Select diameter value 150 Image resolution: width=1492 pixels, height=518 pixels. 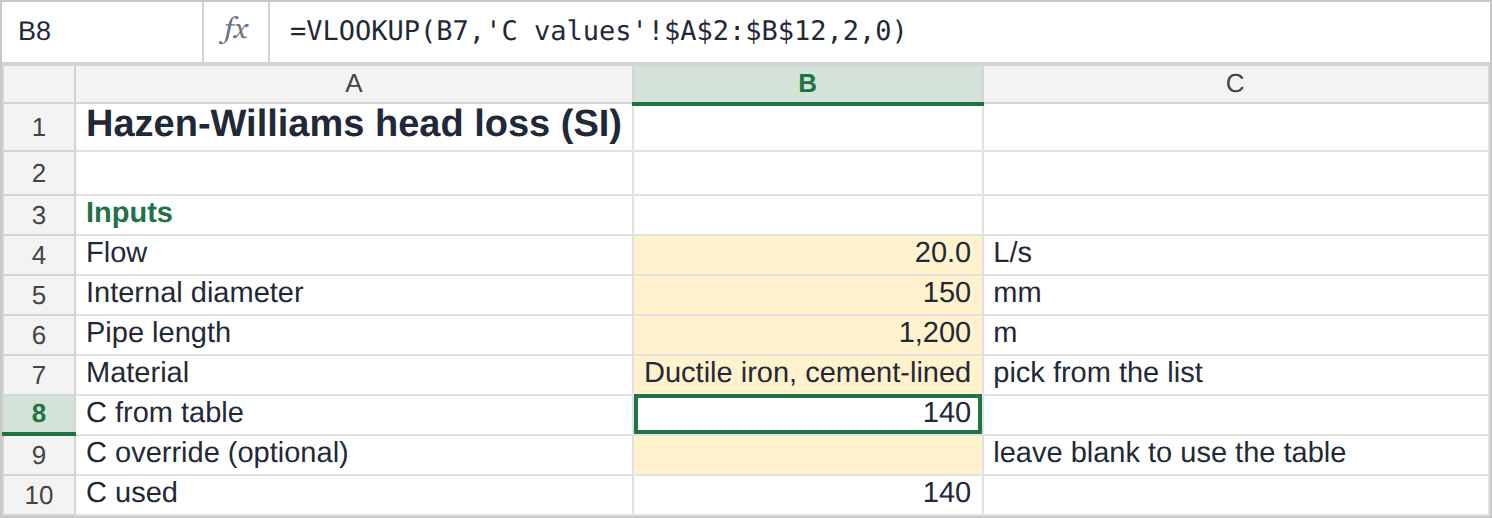pyautogui.click(x=808, y=295)
